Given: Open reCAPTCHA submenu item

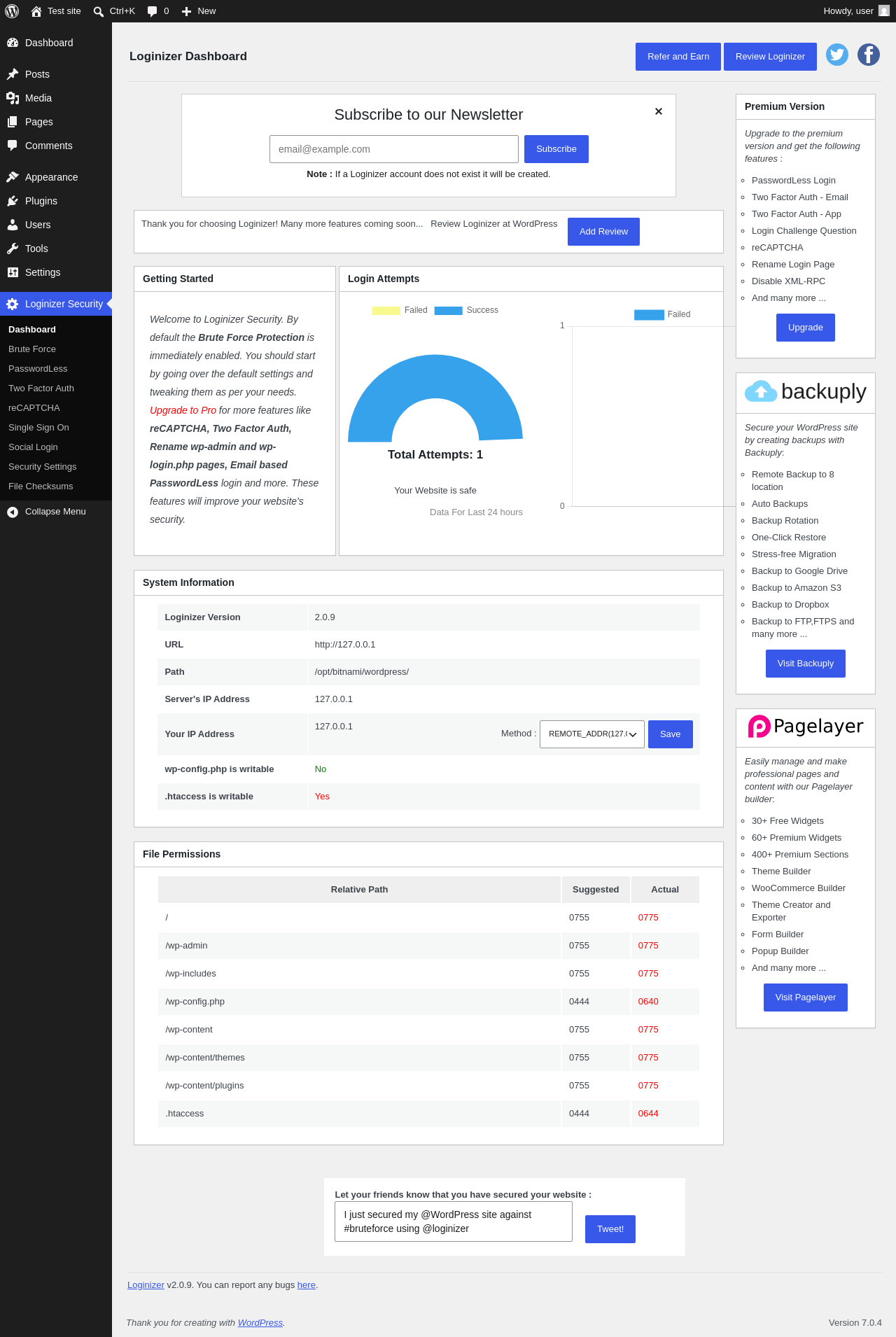Looking at the screenshot, I should click(34, 408).
